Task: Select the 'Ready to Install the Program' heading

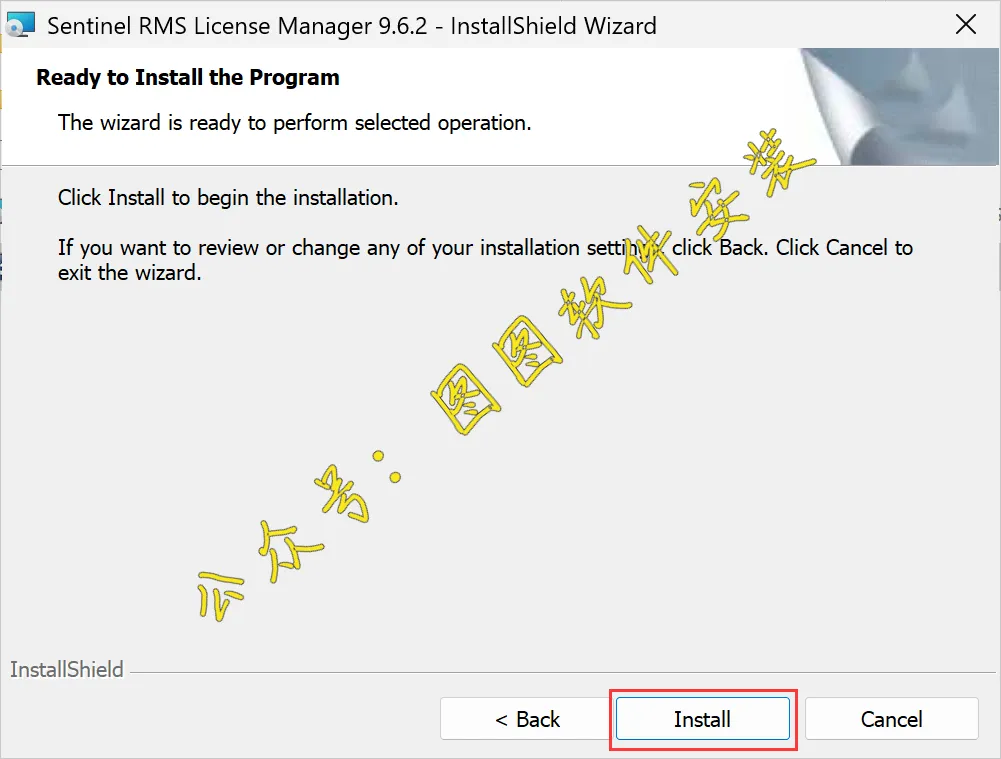Action: click(188, 77)
